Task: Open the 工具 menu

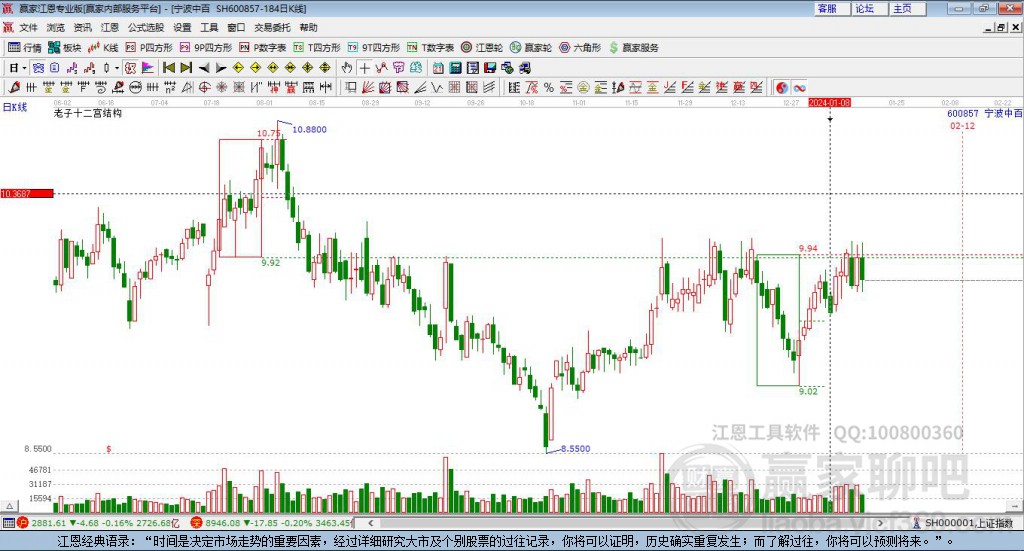Action: point(209,27)
